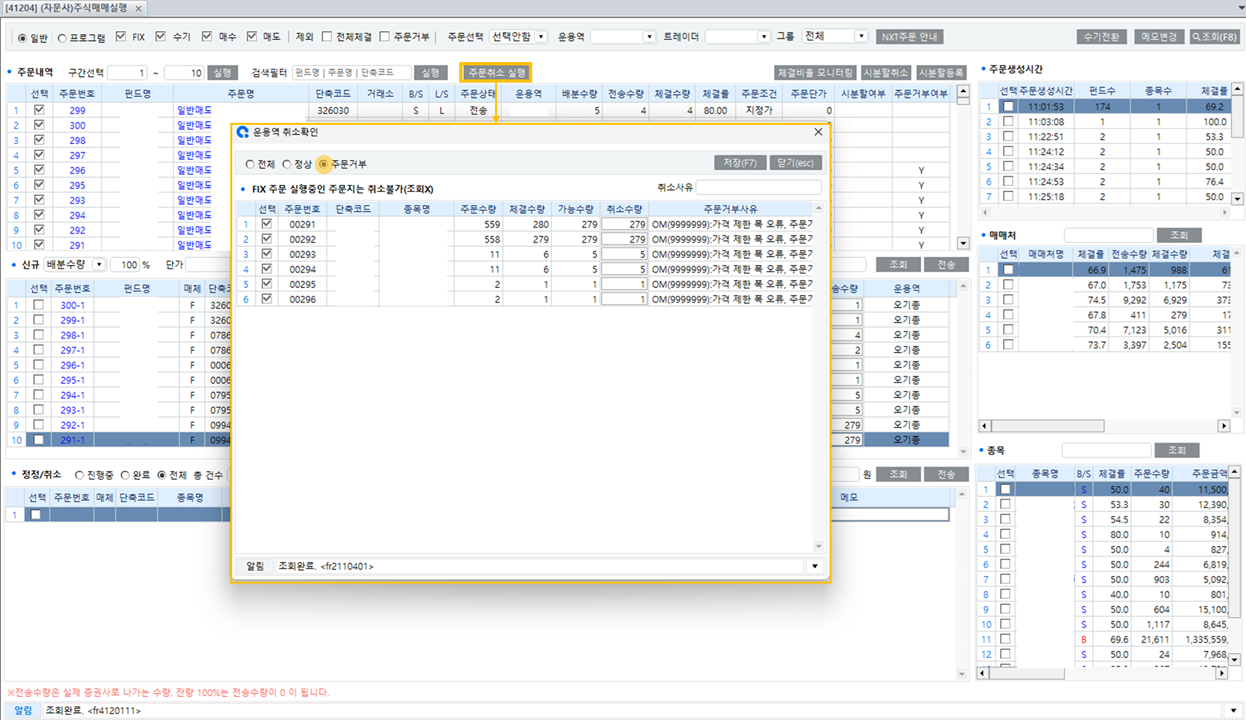
Task: Click the 주문거부사유 column header
Action: tap(729, 209)
